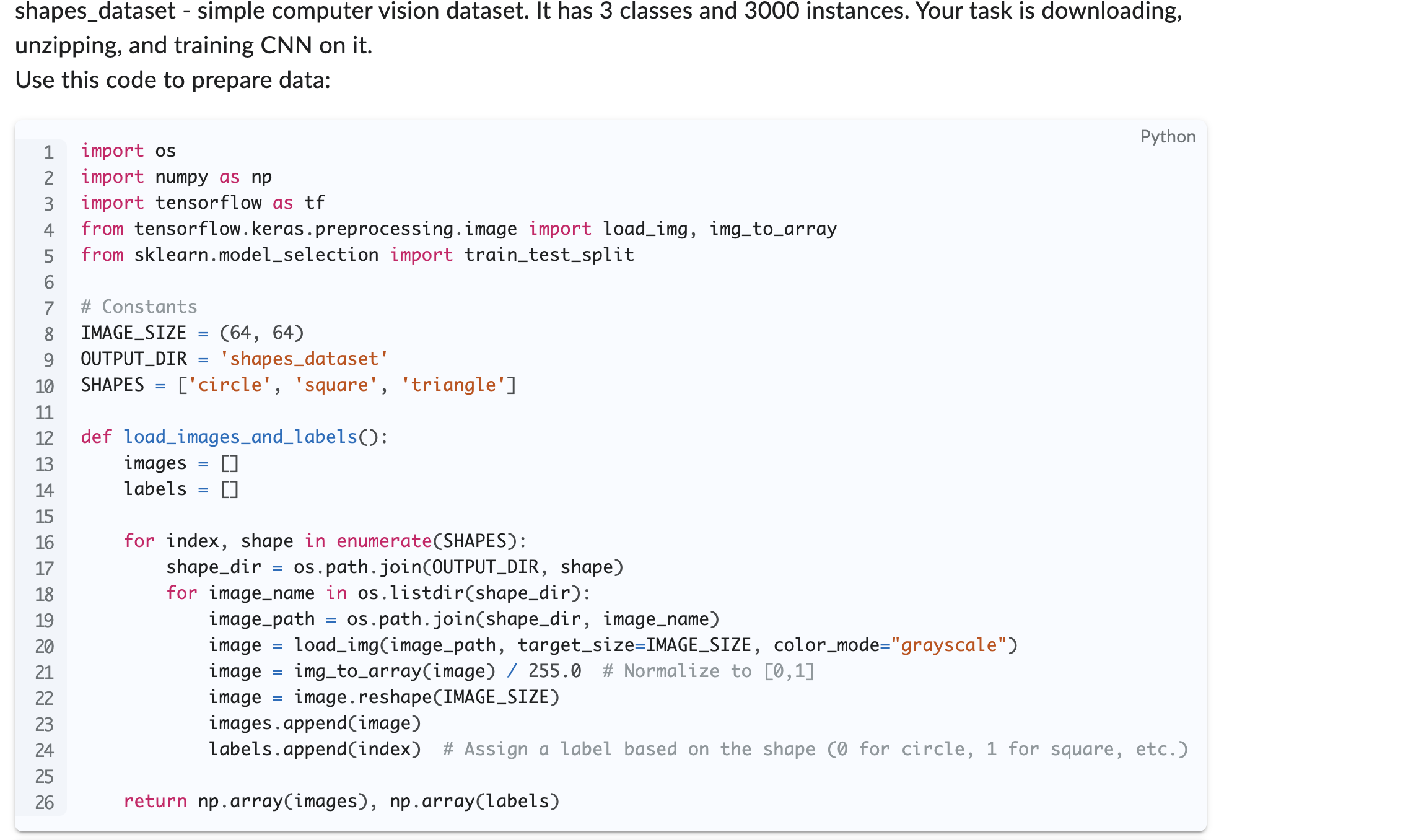The image size is (1416, 840).
Task: Click the 'grayscale' string on line 20
Action: [952, 644]
